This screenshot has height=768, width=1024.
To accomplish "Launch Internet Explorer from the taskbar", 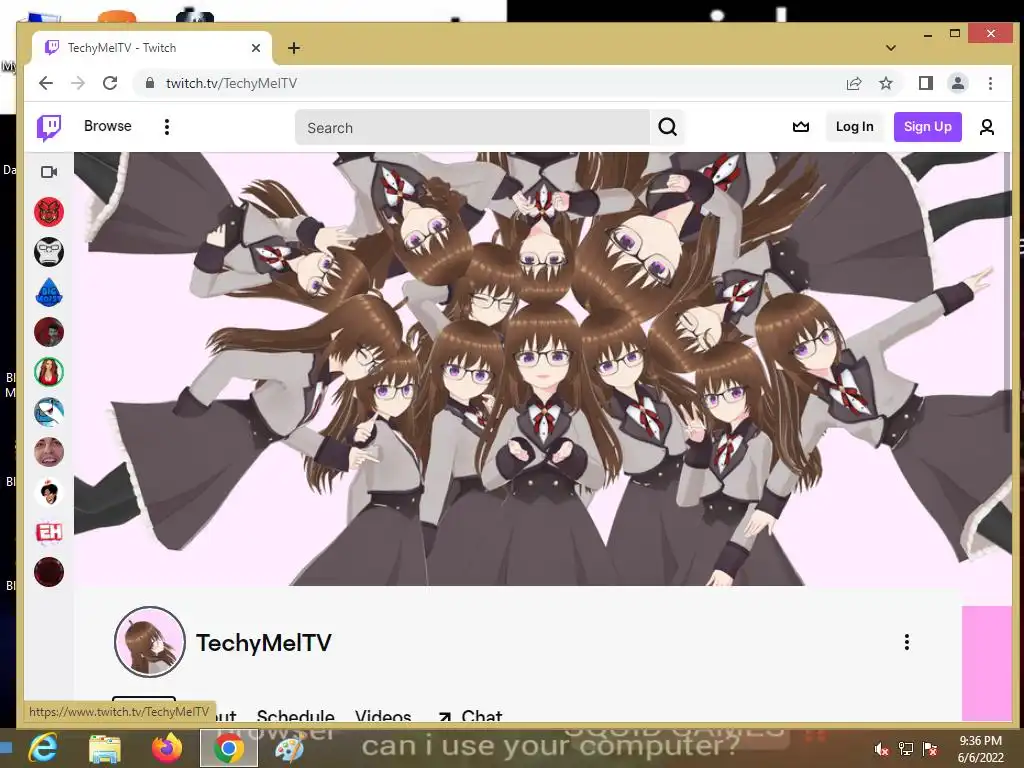I will [43, 748].
